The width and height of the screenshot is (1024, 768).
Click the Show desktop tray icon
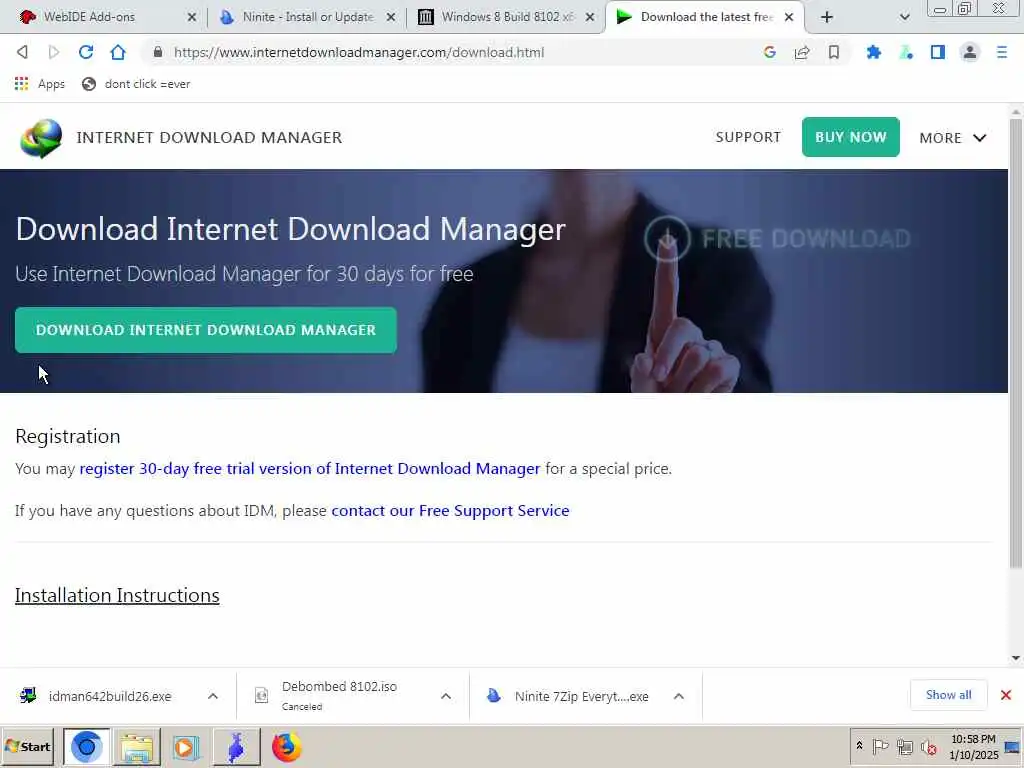click(1014, 746)
